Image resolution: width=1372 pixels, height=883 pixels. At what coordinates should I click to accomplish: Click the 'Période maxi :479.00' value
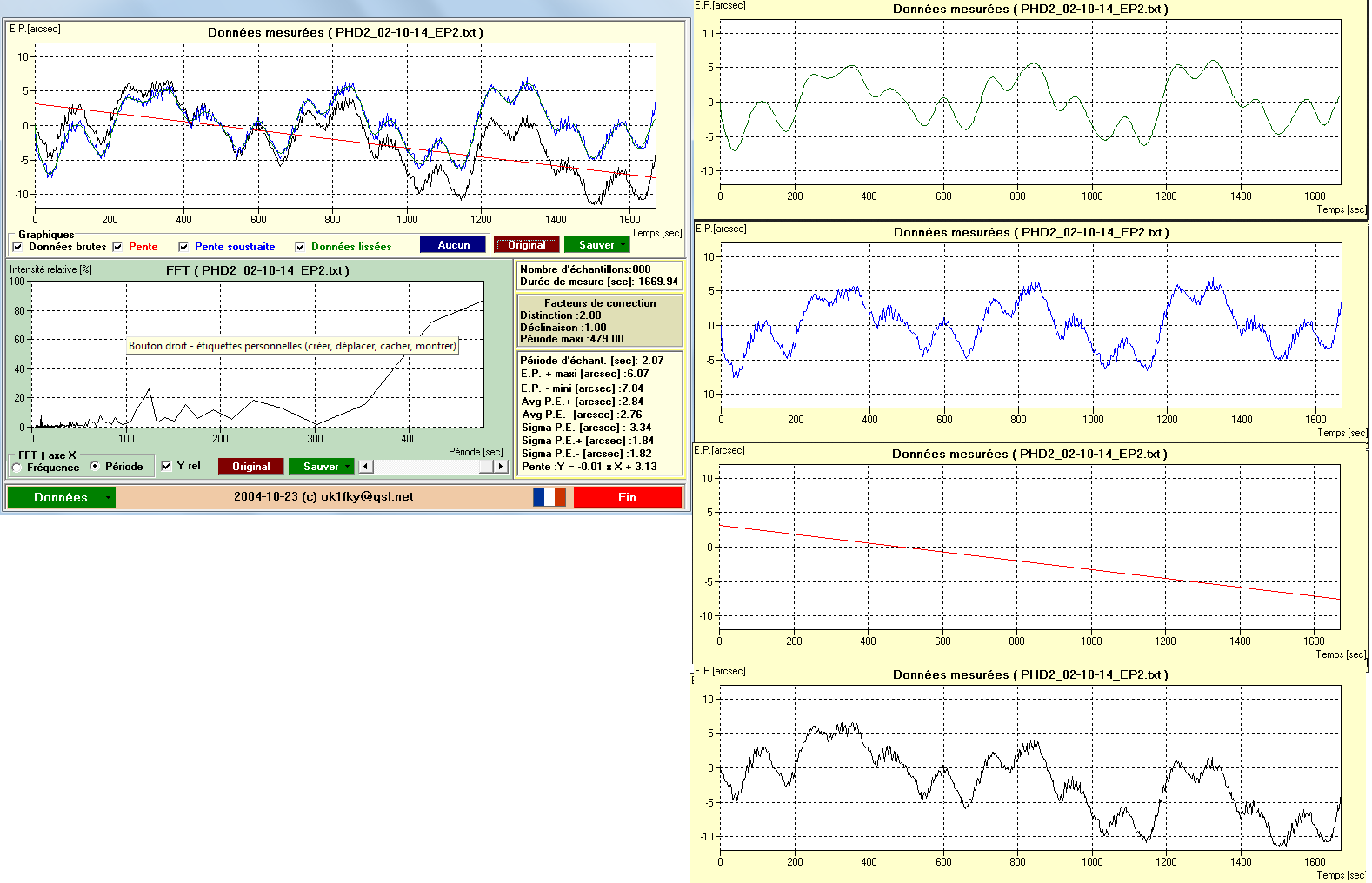(572, 339)
